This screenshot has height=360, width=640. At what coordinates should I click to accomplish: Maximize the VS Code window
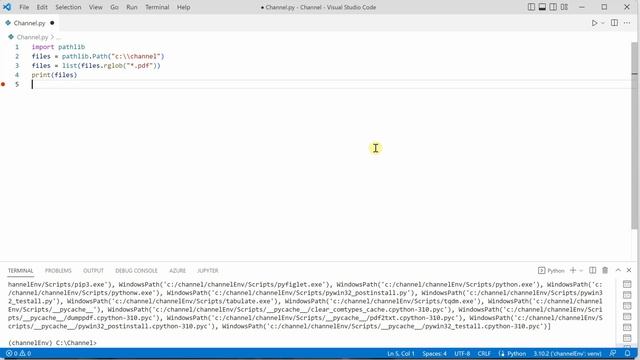pyautogui.click(x=604, y=7)
